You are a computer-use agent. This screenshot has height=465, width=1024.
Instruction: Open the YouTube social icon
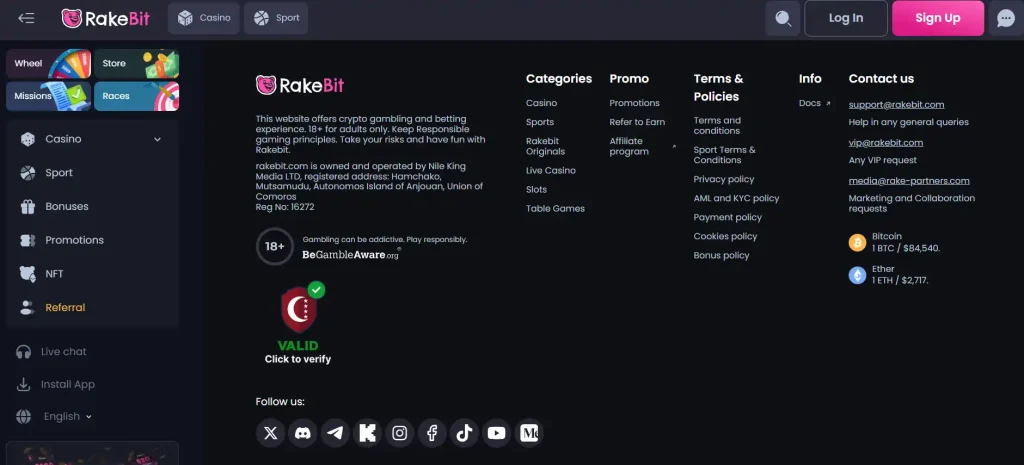click(x=496, y=433)
